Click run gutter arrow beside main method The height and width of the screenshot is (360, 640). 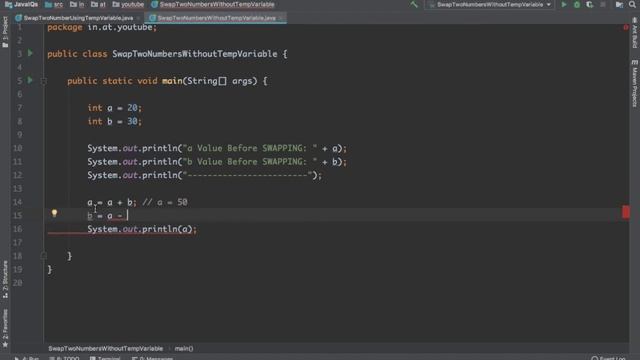click(30, 80)
